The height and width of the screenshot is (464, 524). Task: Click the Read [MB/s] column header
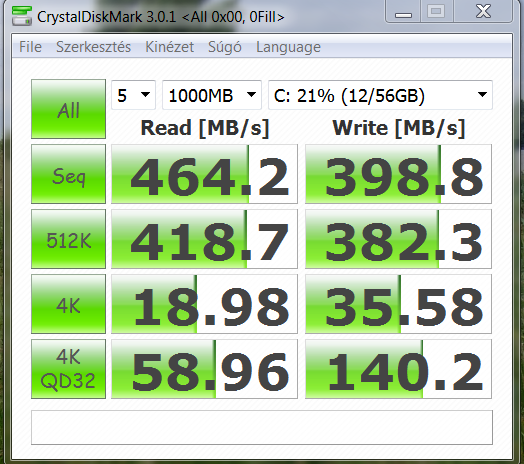pyautogui.click(x=205, y=128)
